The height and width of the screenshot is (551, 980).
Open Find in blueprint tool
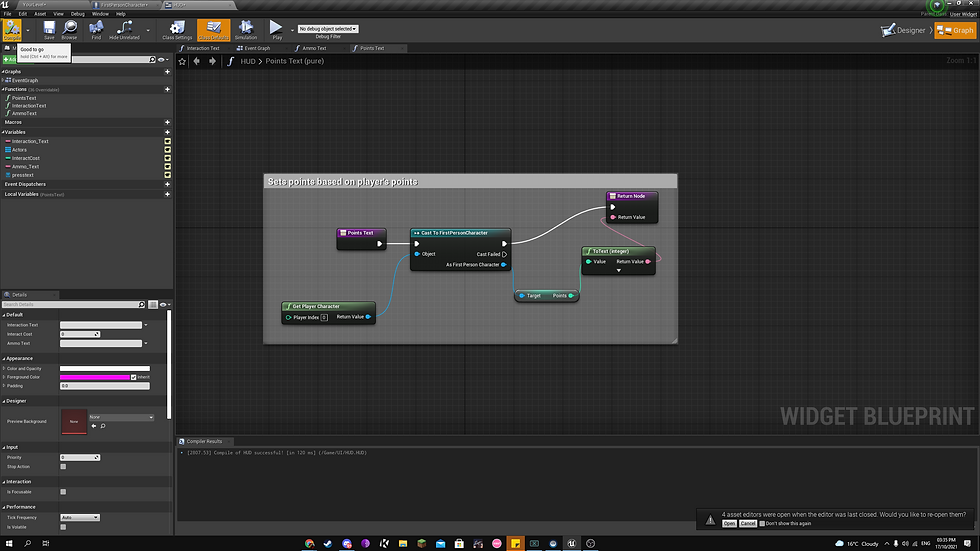[x=96, y=29]
